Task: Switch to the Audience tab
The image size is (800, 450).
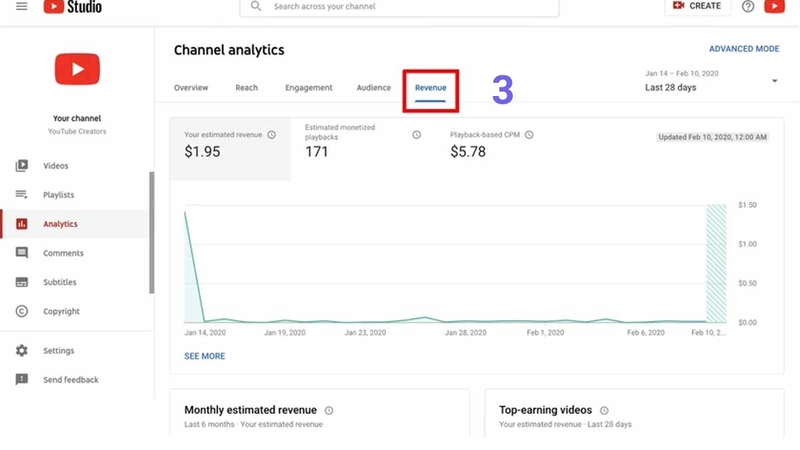Action: pyautogui.click(x=373, y=88)
